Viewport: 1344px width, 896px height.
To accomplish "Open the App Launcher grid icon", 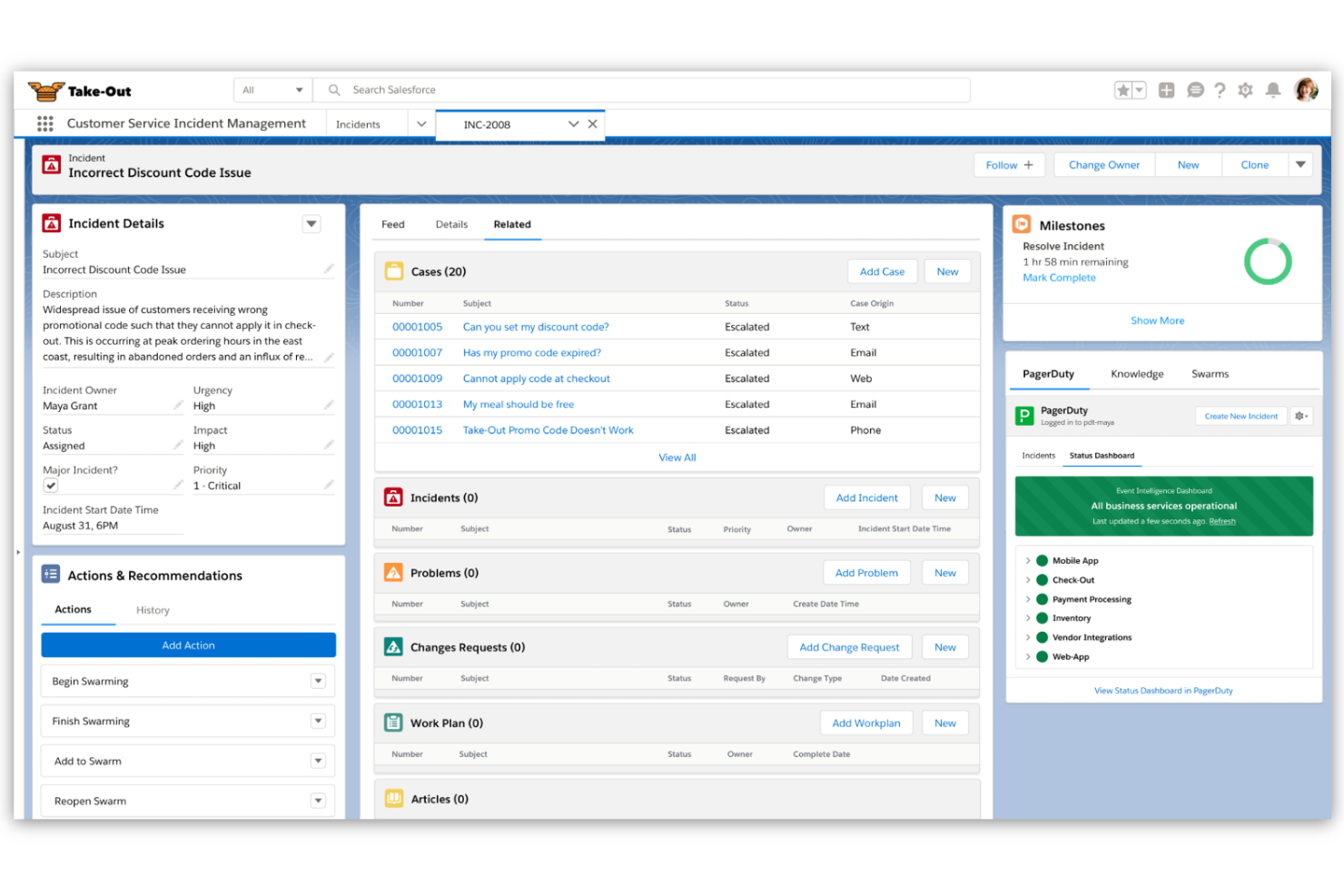I will (x=44, y=123).
